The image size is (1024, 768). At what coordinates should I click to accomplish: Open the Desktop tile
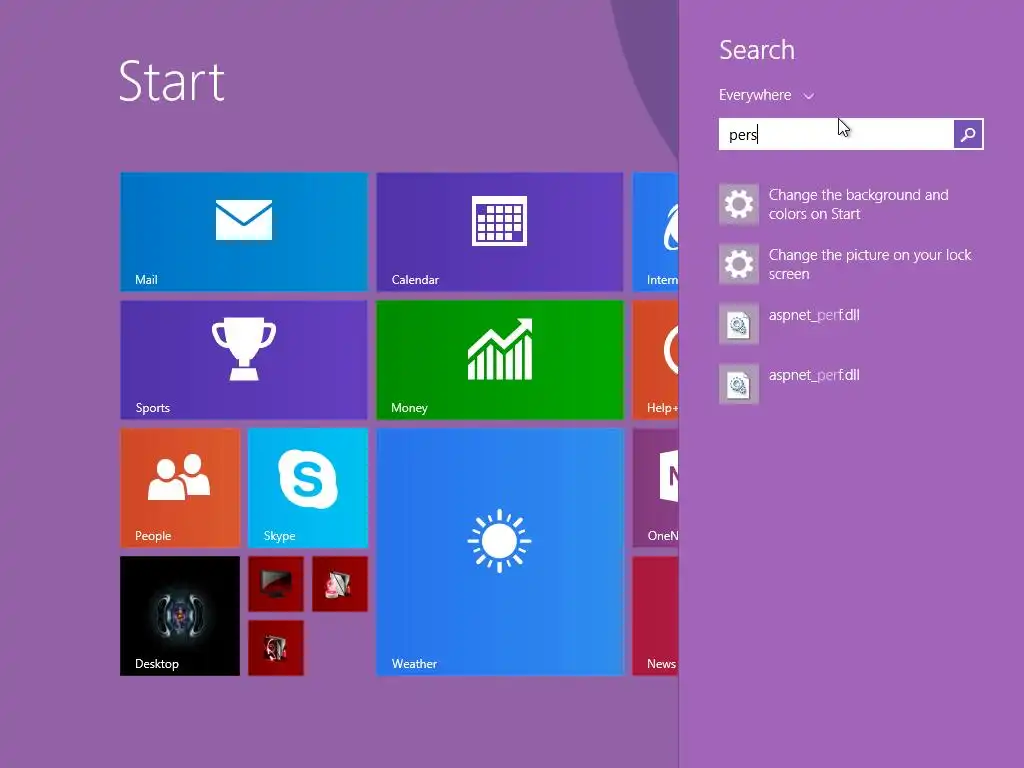pyautogui.click(x=180, y=616)
